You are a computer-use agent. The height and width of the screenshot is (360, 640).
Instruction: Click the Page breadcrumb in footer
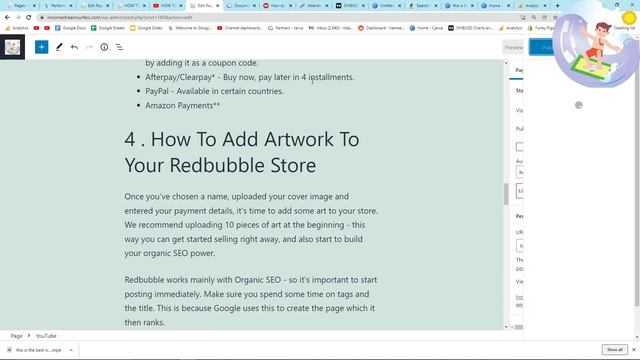[x=16, y=336]
